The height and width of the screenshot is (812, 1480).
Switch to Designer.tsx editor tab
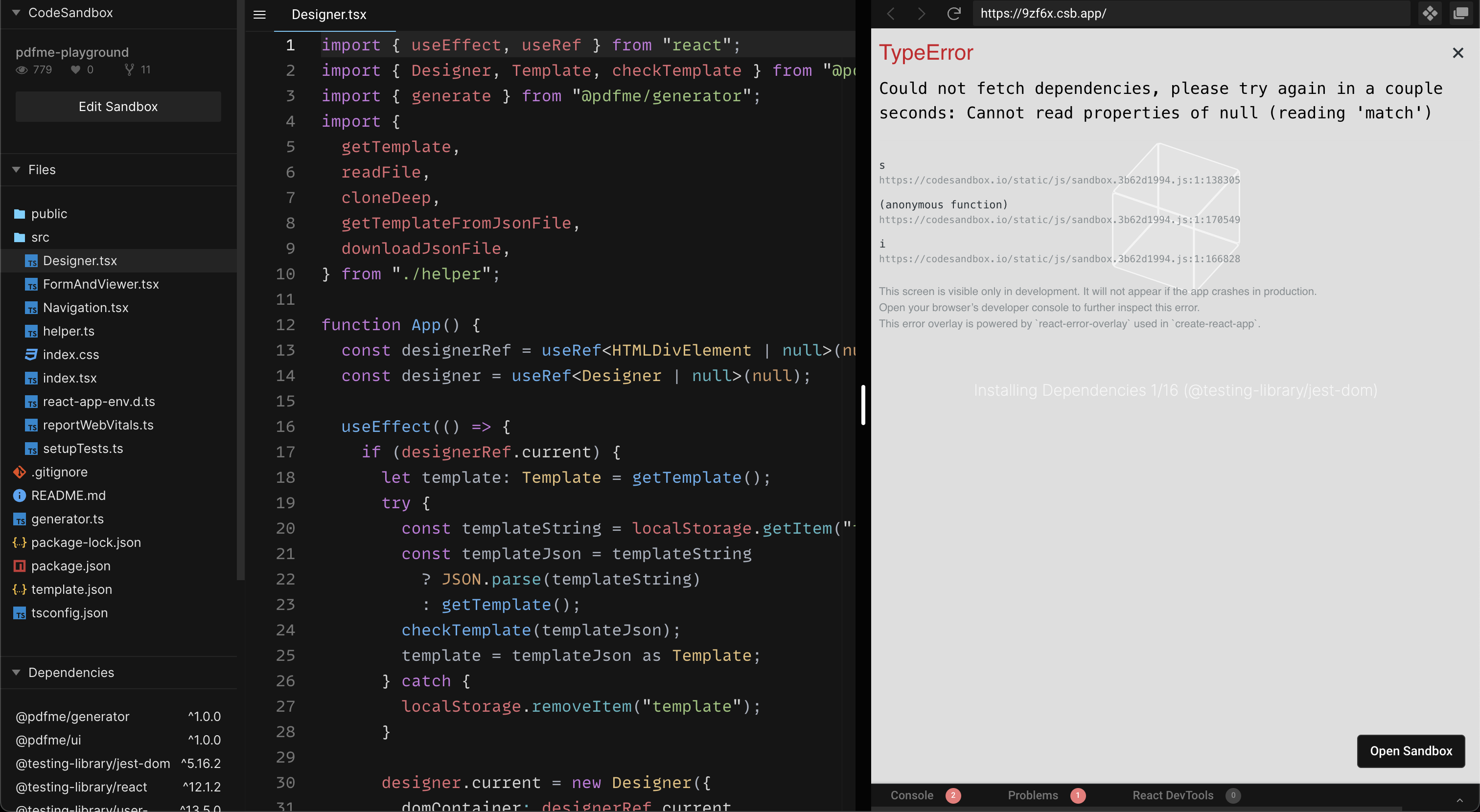(329, 14)
